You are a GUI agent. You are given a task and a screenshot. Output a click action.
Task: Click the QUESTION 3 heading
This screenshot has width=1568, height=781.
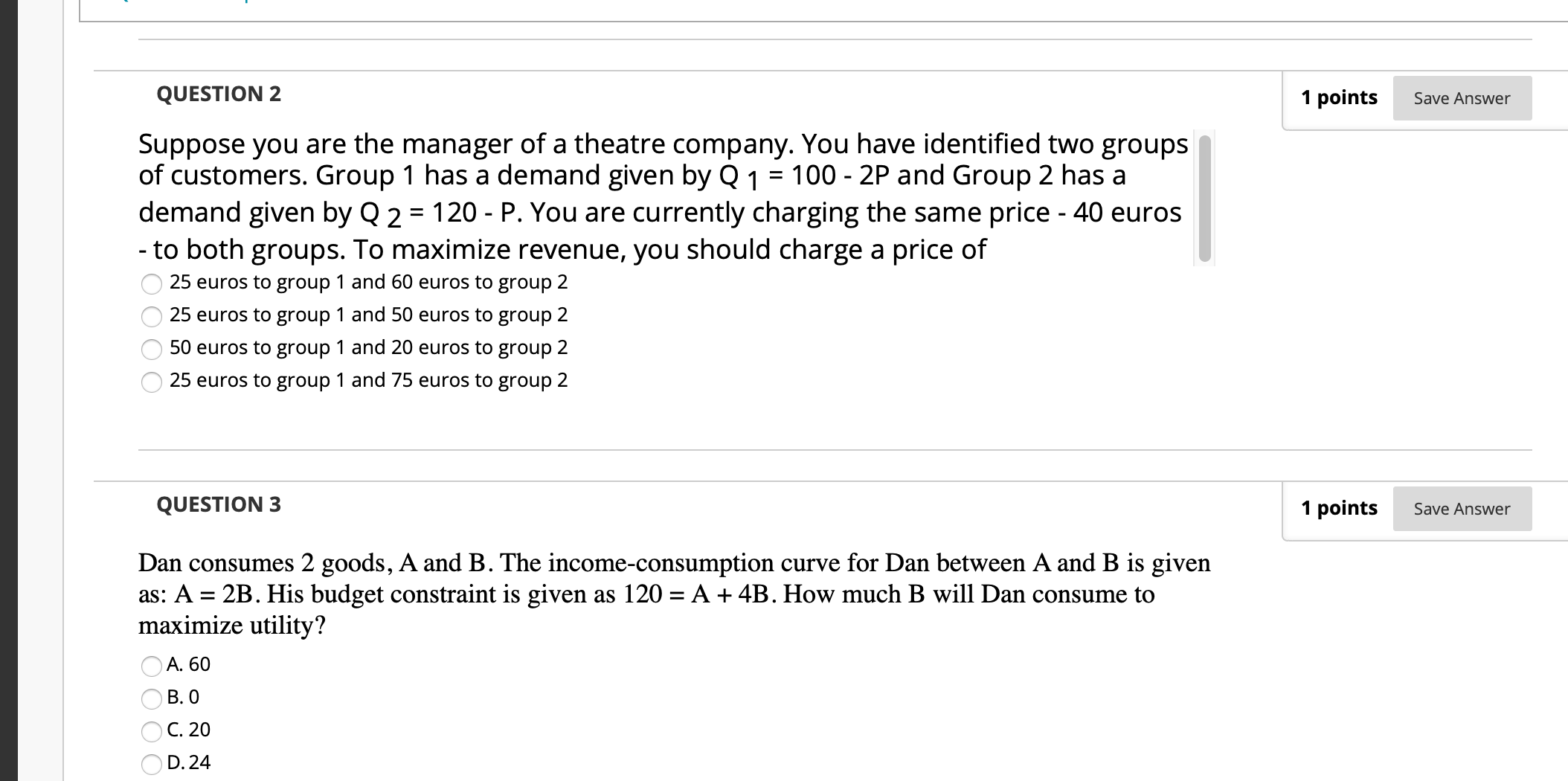(x=219, y=504)
